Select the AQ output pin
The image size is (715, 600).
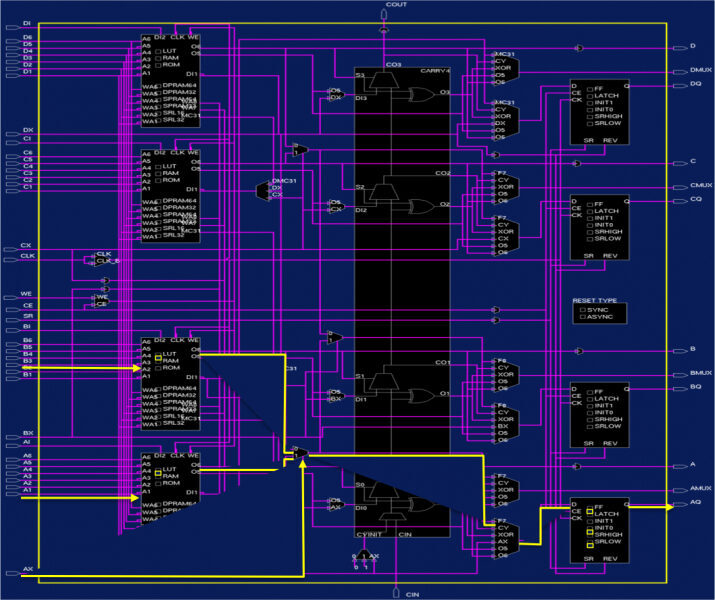[x=694, y=506]
